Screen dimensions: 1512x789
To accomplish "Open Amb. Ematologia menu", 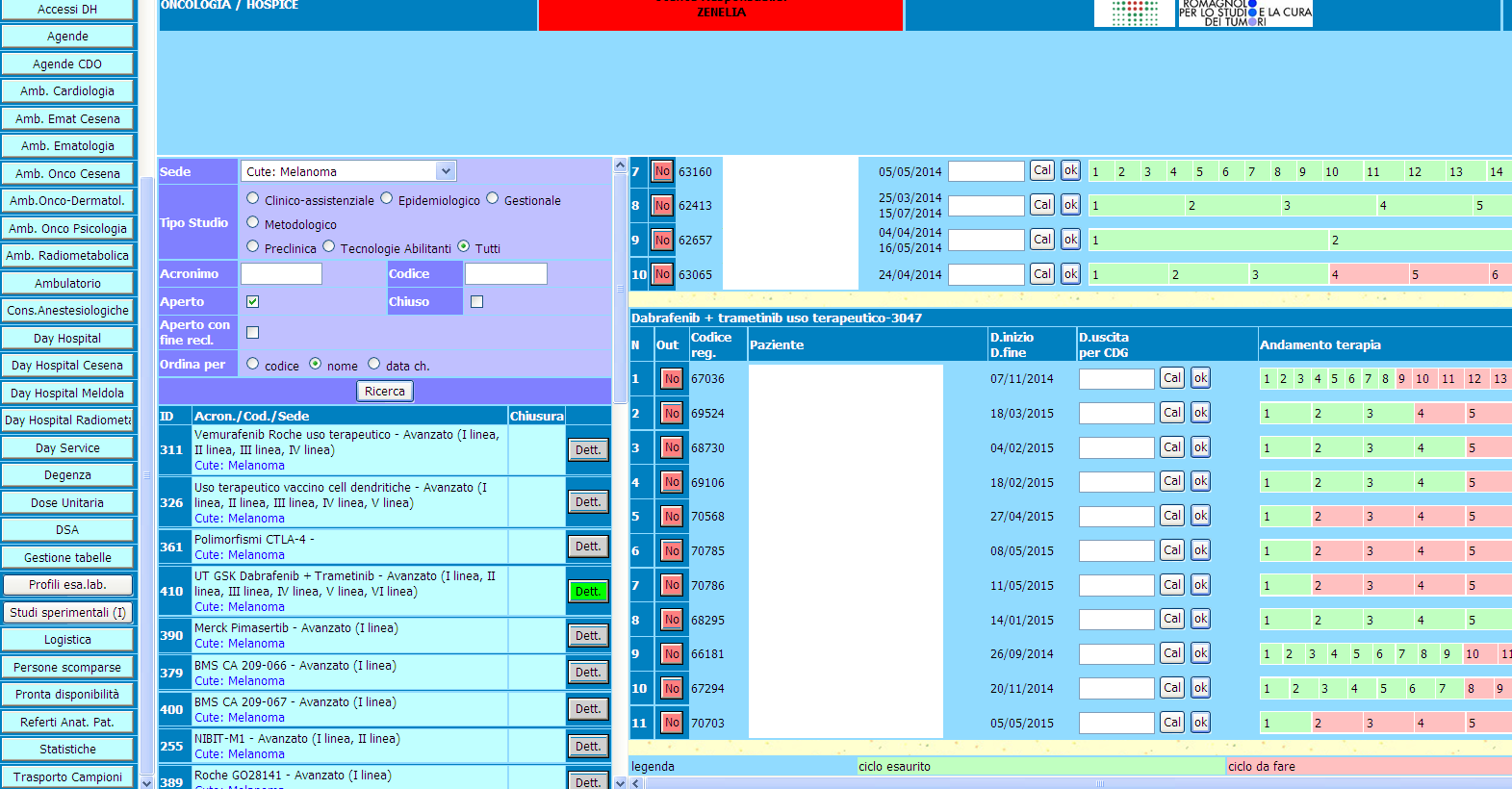I will [67, 145].
